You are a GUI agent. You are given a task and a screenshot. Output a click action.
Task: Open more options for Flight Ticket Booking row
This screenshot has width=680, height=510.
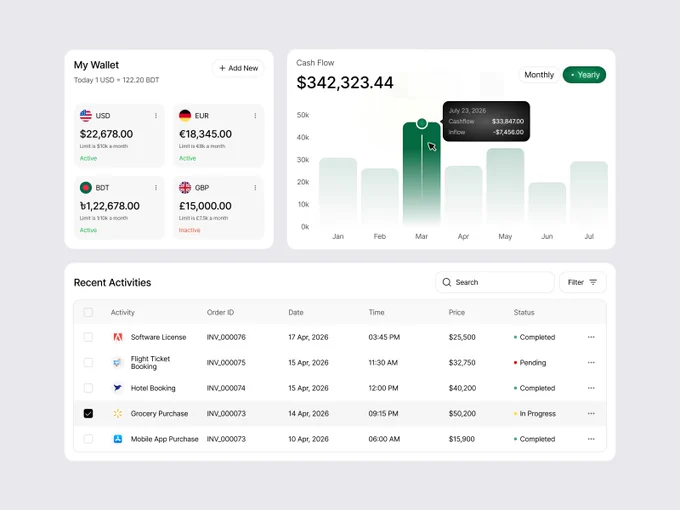coord(591,363)
